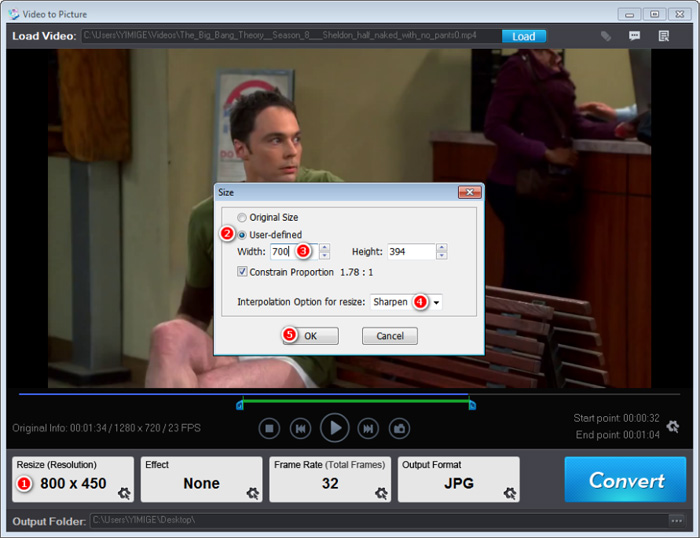Open Output Format settings gear
Image resolution: width=700 pixels, height=538 pixels.
tap(510, 493)
